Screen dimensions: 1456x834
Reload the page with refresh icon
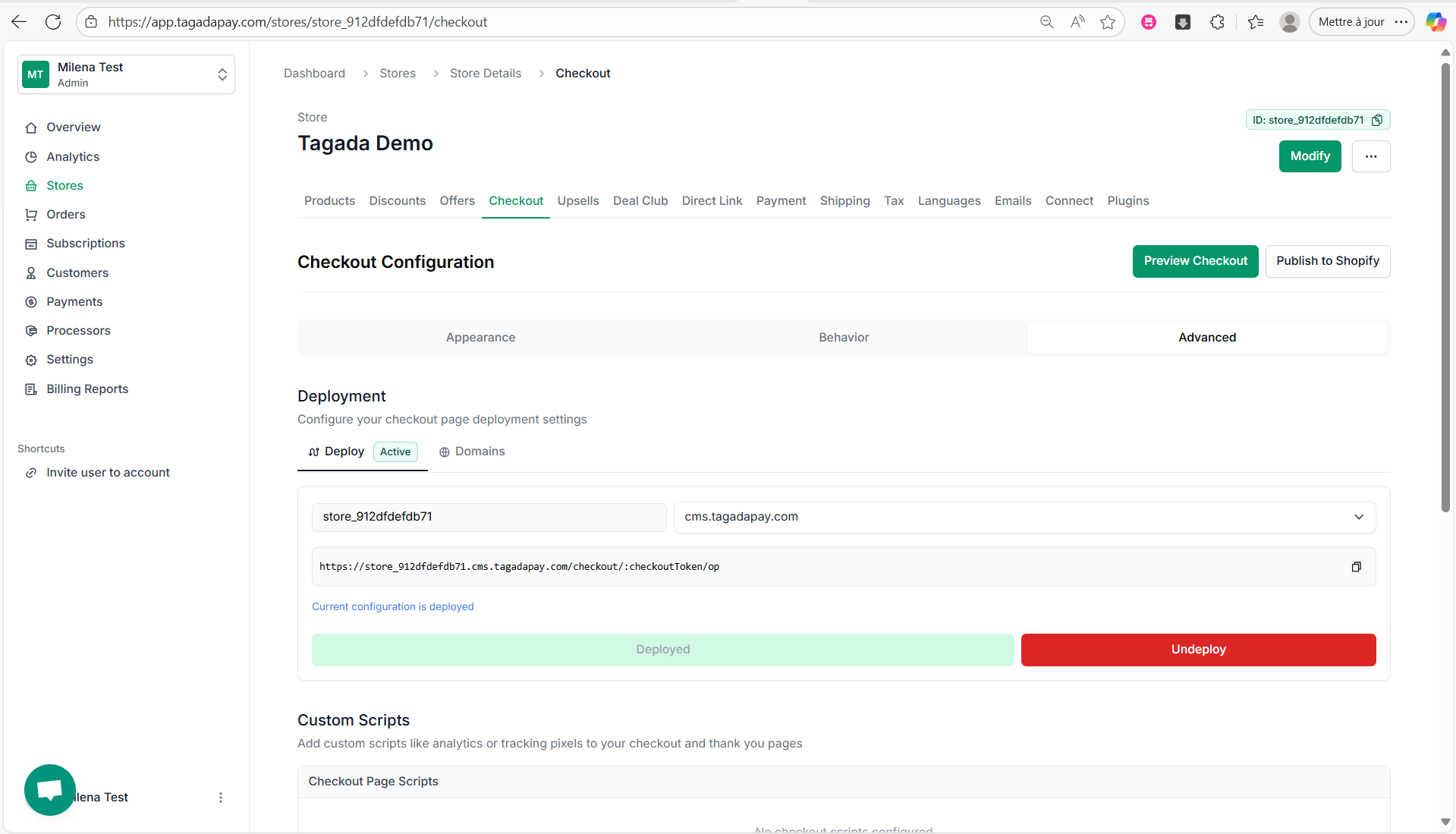click(x=53, y=22)
